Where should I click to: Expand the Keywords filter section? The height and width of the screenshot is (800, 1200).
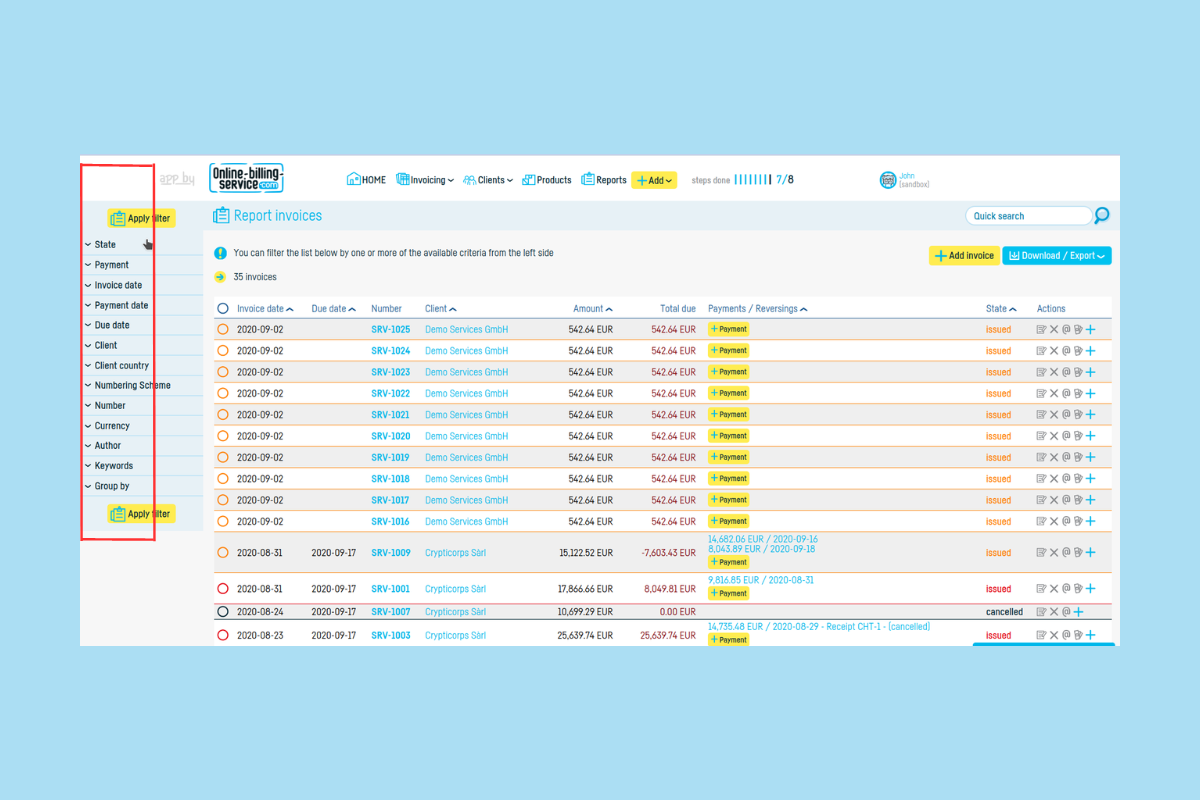click(142, 465)
